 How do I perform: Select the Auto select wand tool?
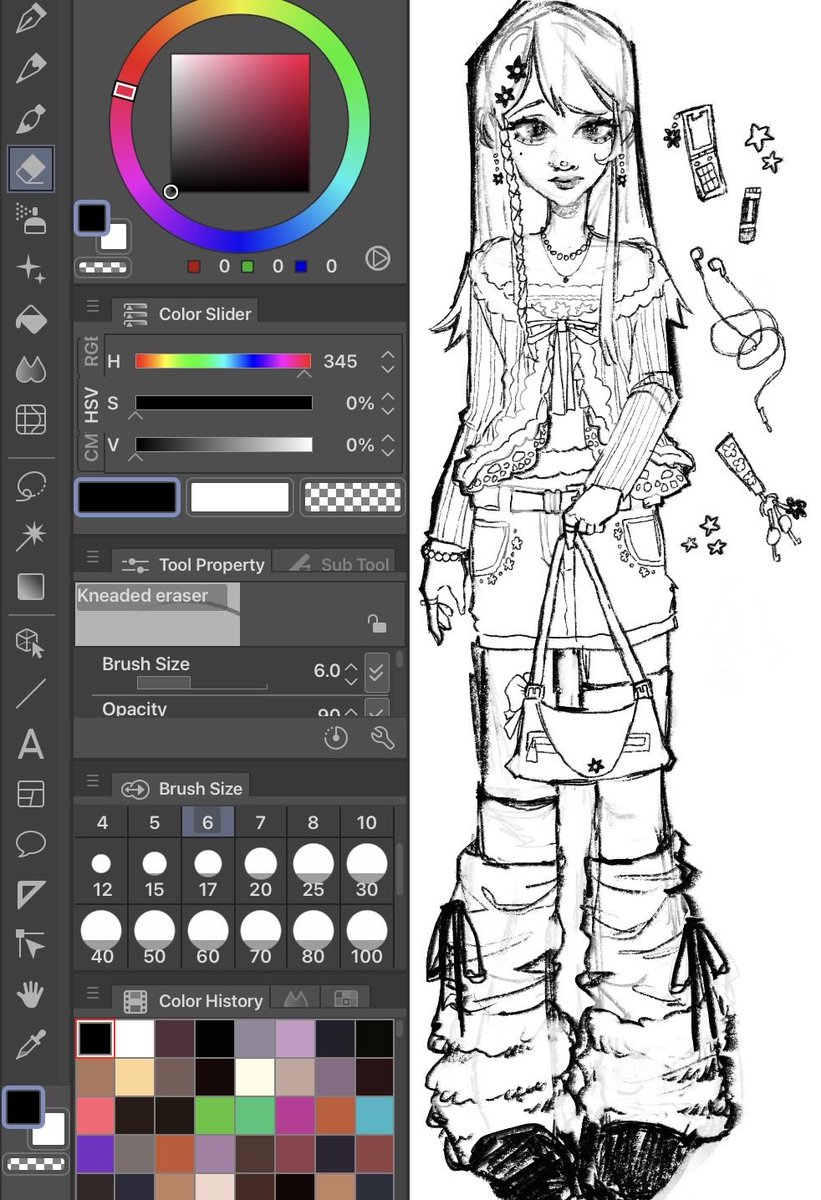pos(31,537)
